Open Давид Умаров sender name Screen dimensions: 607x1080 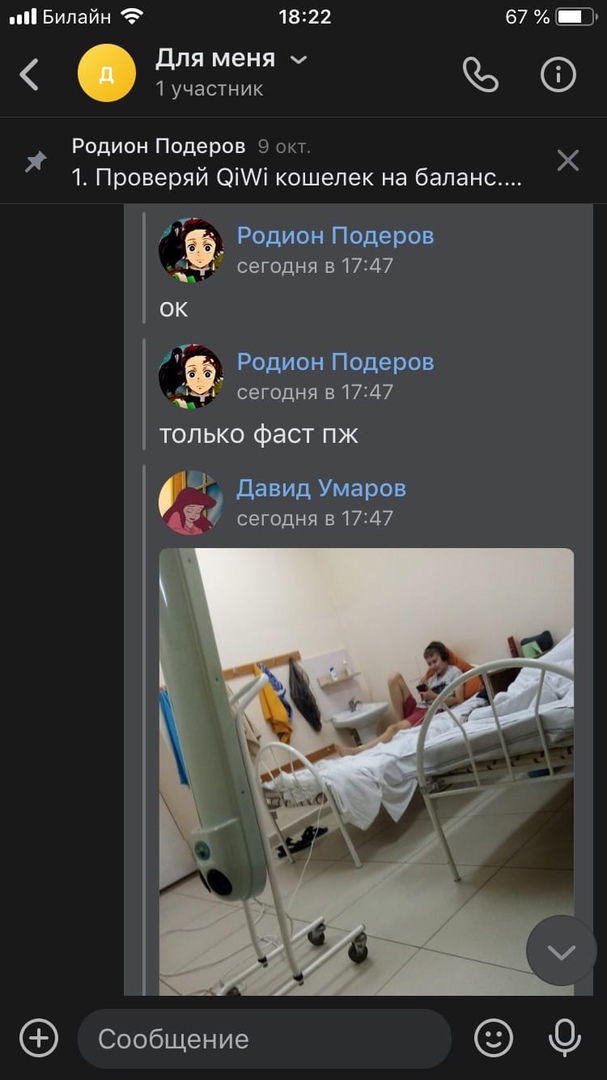321,488
